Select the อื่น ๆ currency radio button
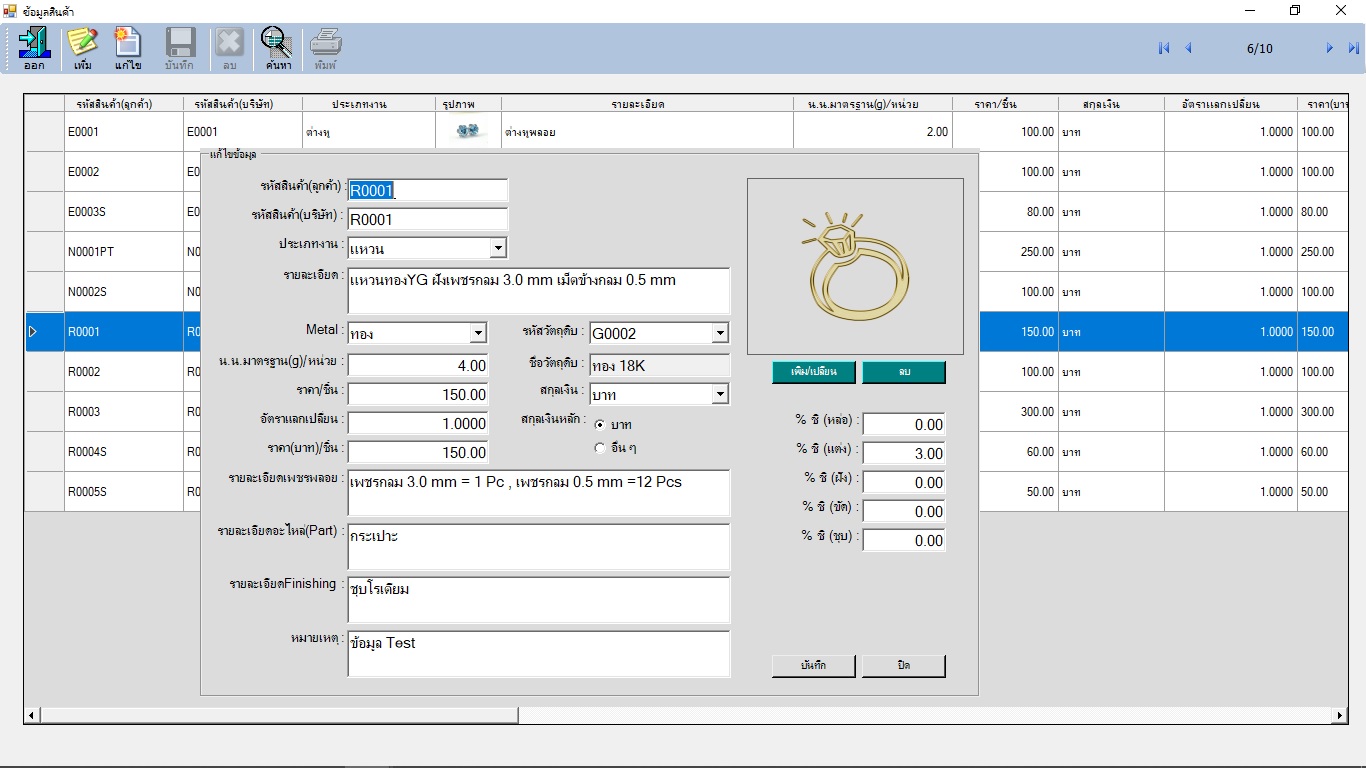The image size is (1366, 768). coord(600,448)
